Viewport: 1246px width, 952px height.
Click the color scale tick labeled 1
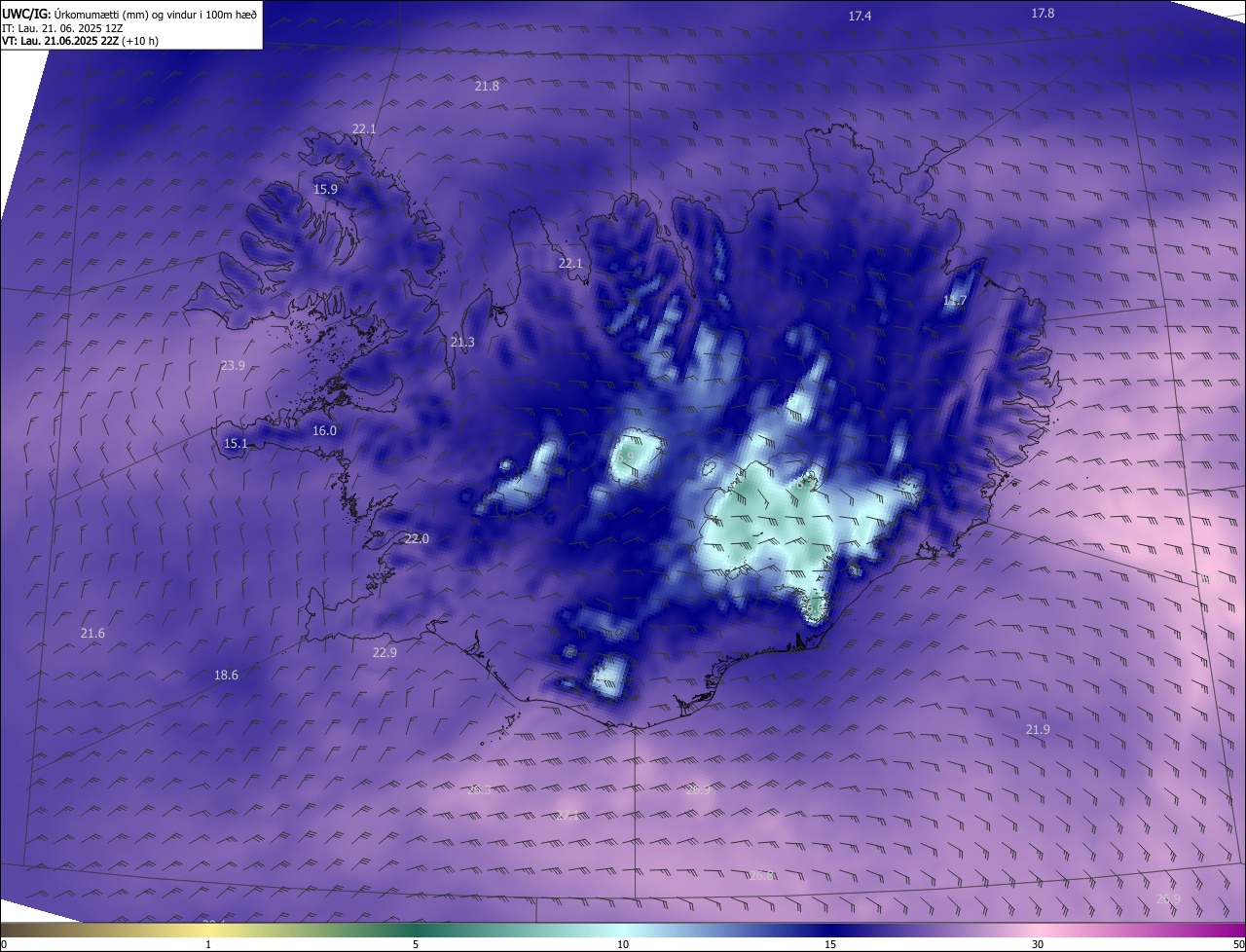click(x=208, y=945)
